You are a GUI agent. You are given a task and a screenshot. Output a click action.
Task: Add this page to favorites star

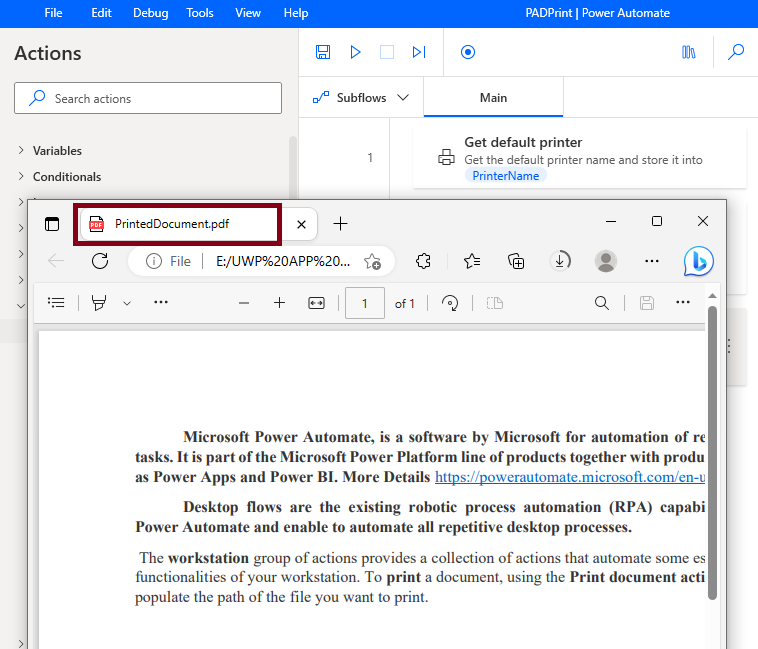click(x=372, y=261)
